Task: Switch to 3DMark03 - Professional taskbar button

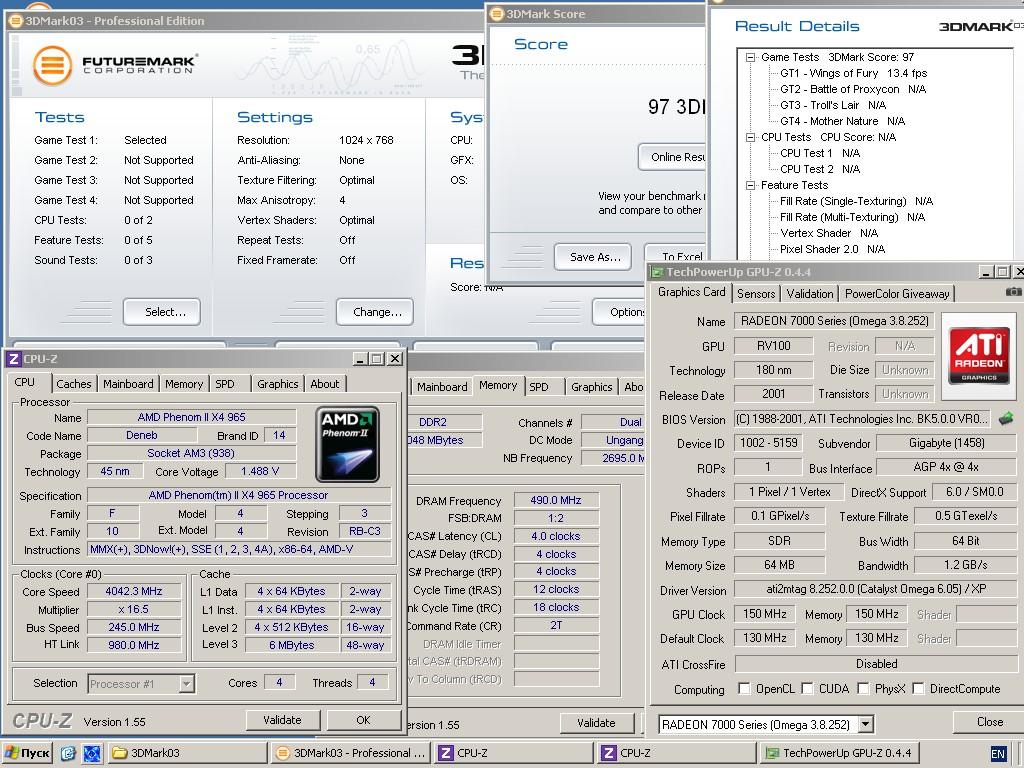Action: 350,753
